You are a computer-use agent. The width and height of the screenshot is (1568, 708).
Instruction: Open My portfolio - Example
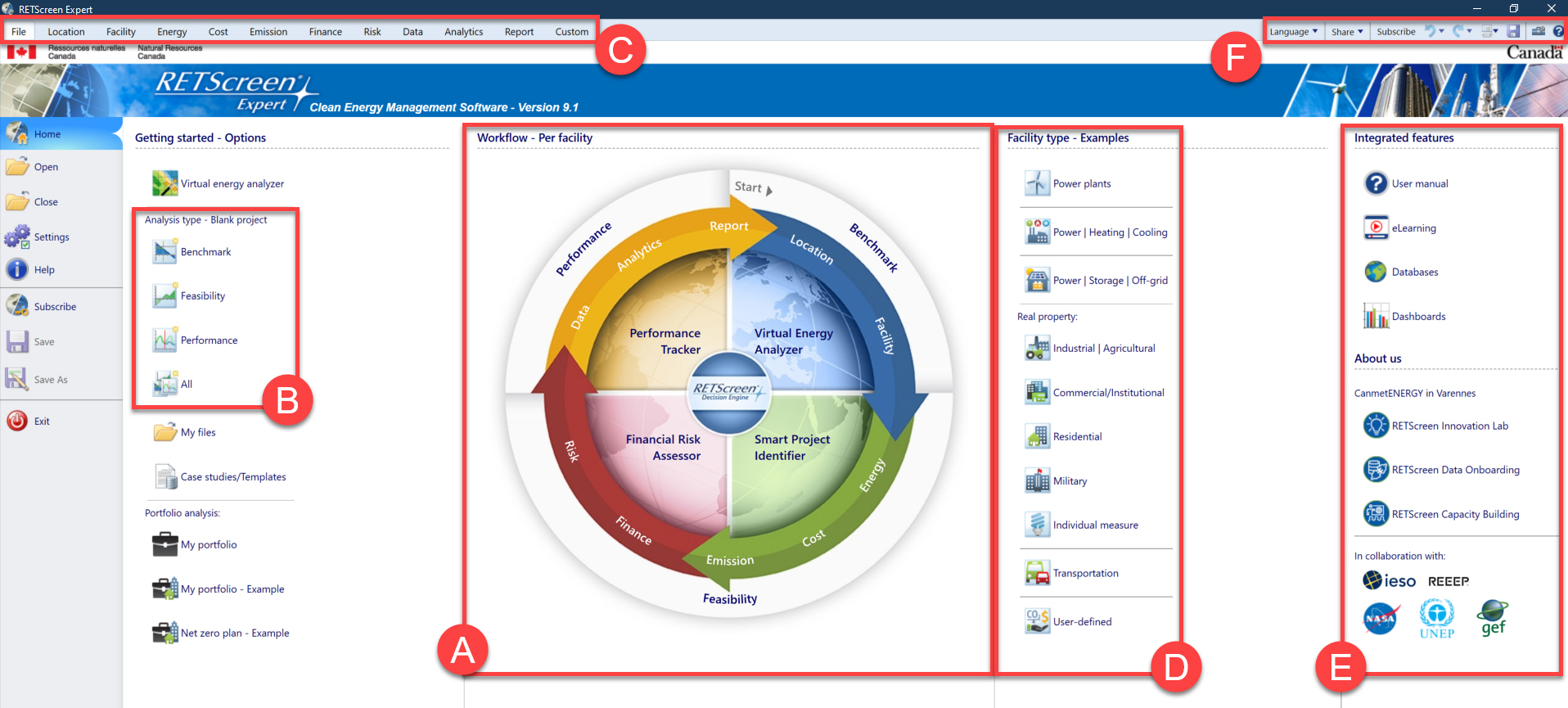(219, 588)
